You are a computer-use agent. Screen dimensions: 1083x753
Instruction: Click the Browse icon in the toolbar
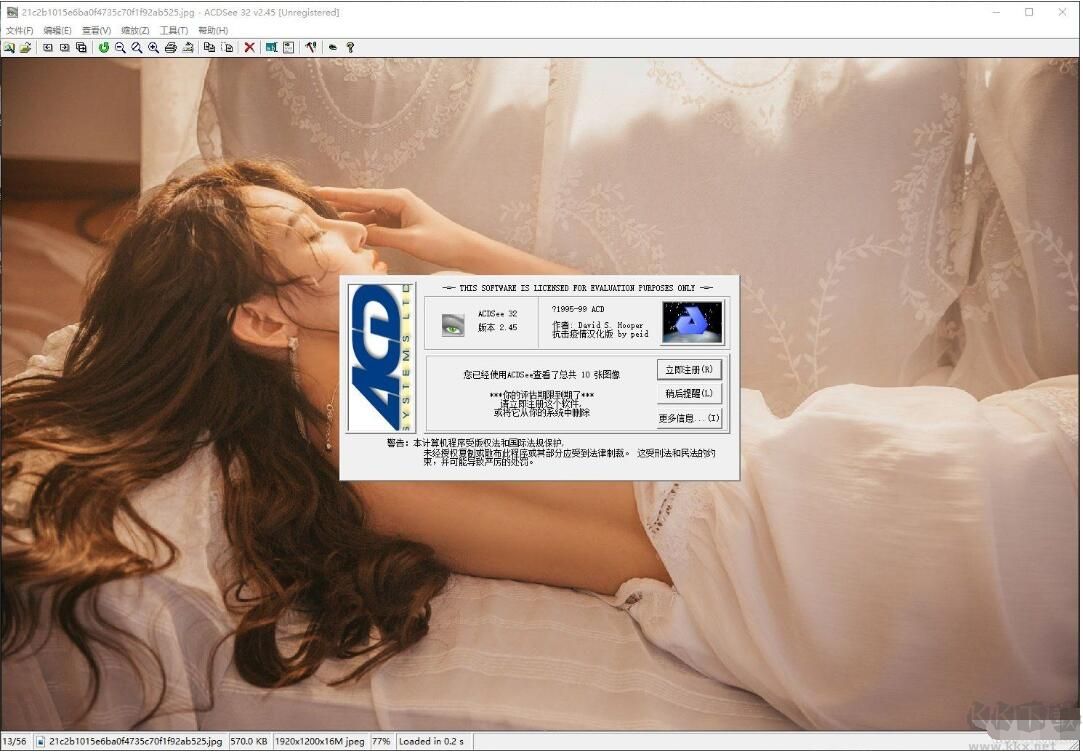pos(9,47)
